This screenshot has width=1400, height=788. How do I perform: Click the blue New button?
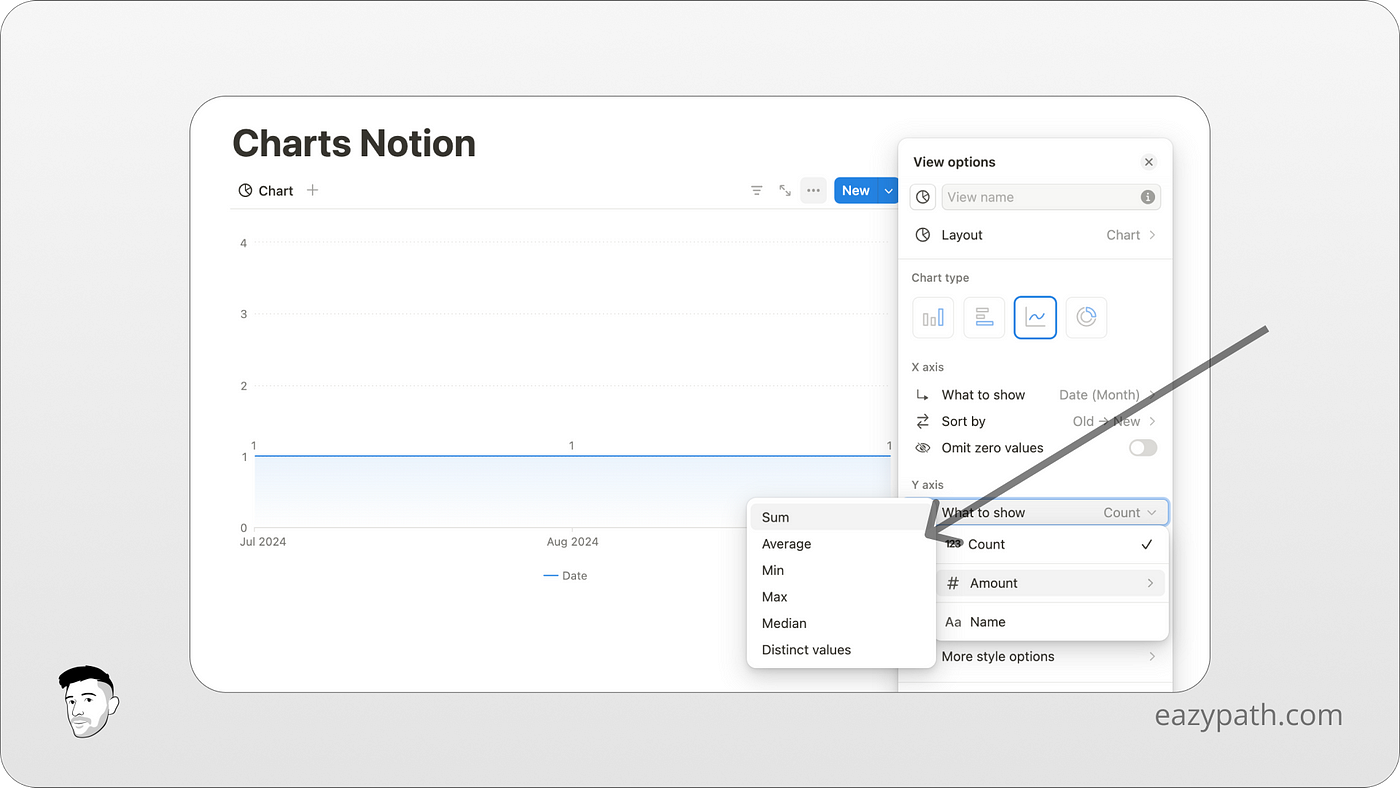click(x=855, y=190)
